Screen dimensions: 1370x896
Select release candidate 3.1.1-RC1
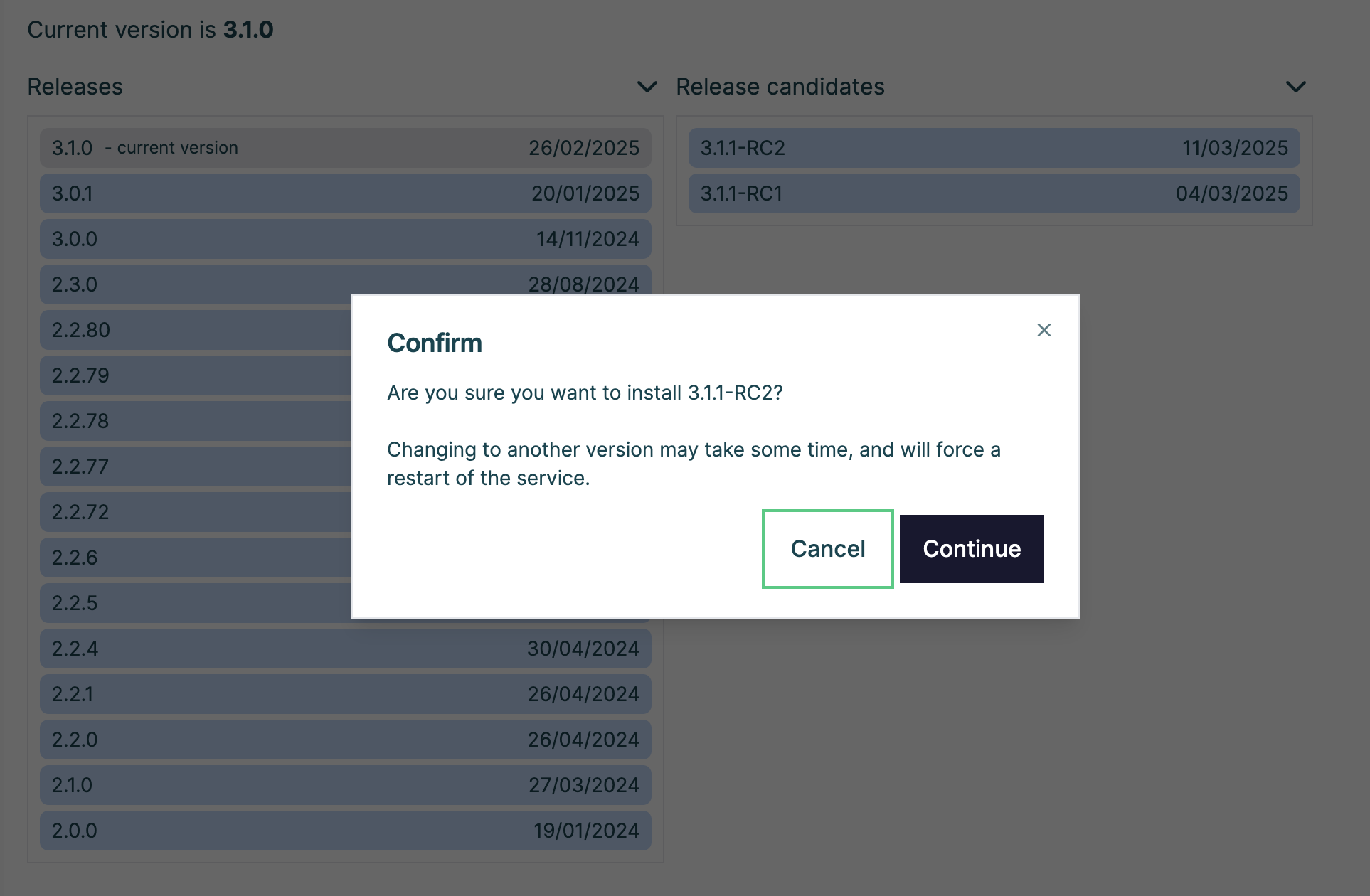coord(993,193)
